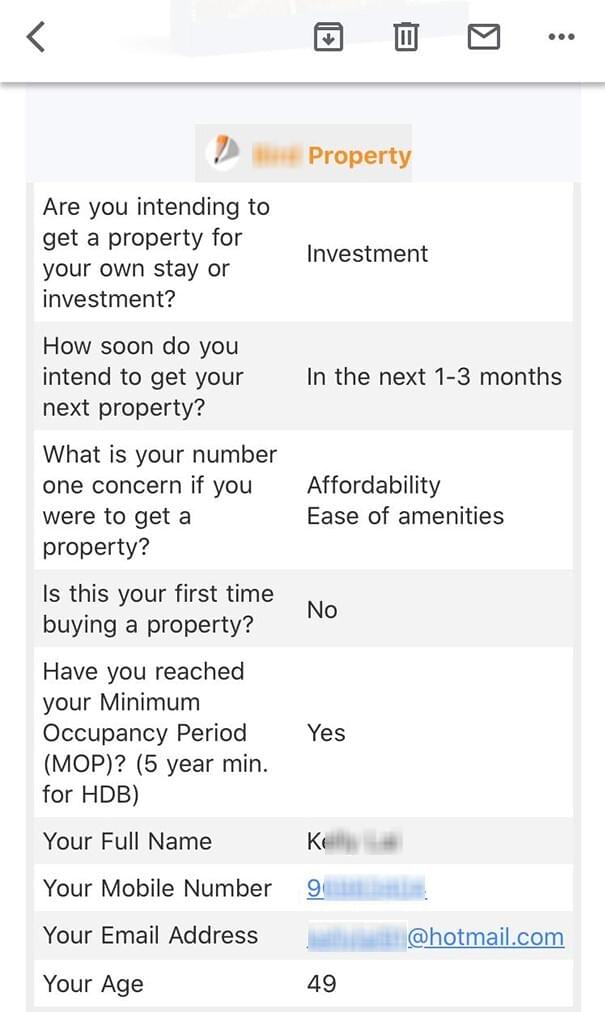Select the Investment answer text
The image size is (605, 1012).
(367, 254)
